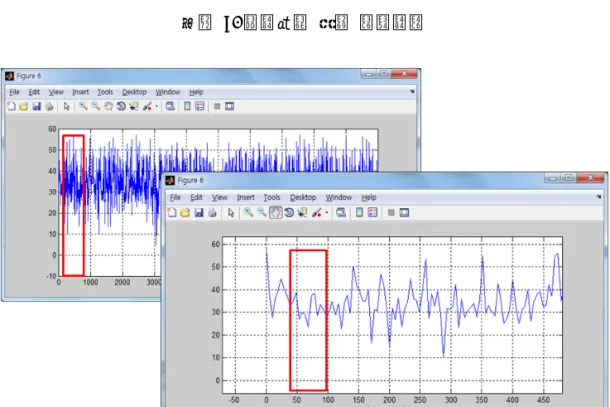Viewport: 610px width, 407px height.
Task: Click Show Plot Tools icon in front figure
Action: [x=404, y=212]
